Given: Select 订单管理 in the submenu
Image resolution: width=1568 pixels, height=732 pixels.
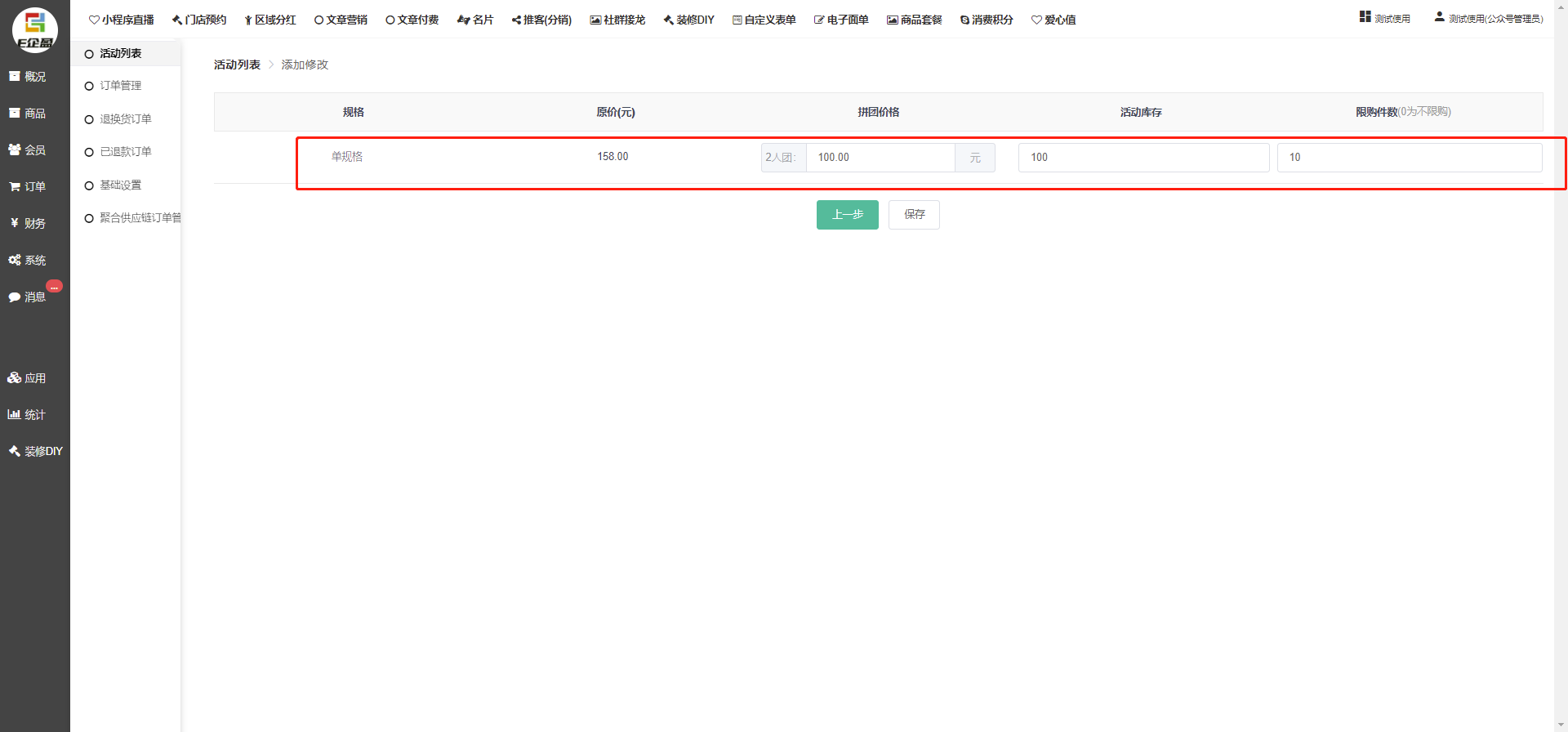Looking at the screenshot, I should (x=120, y=86).
